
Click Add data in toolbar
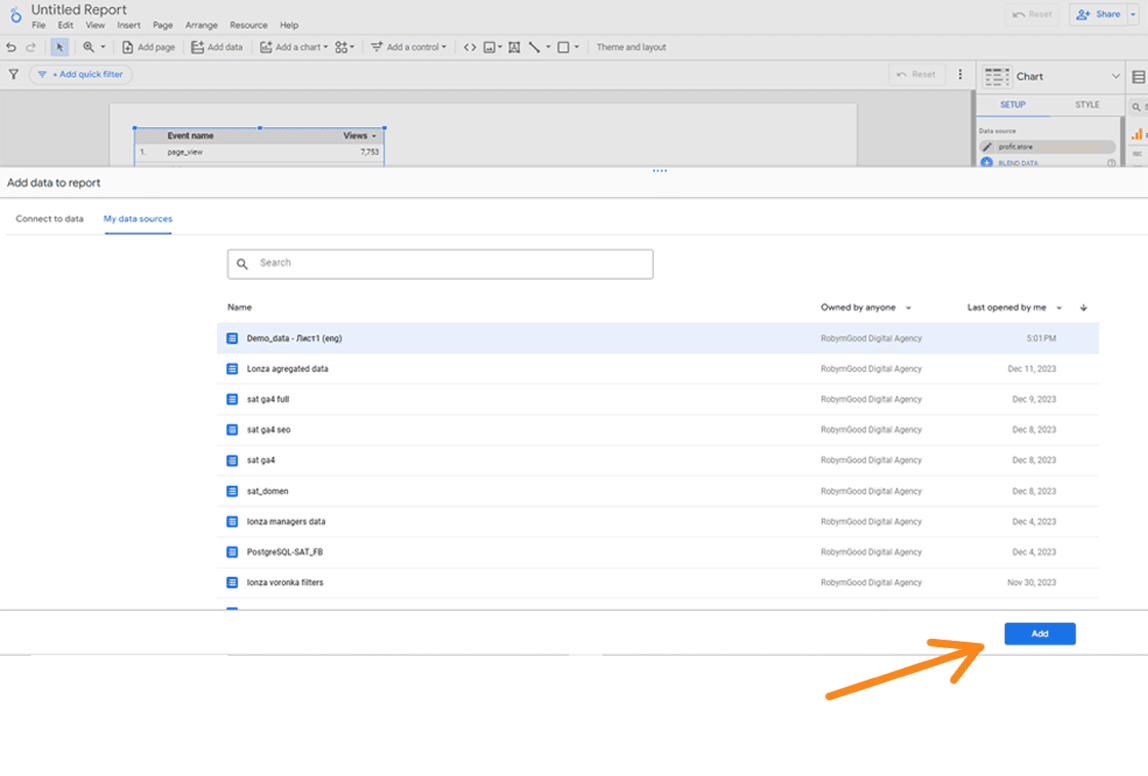[x=217, y=48]
